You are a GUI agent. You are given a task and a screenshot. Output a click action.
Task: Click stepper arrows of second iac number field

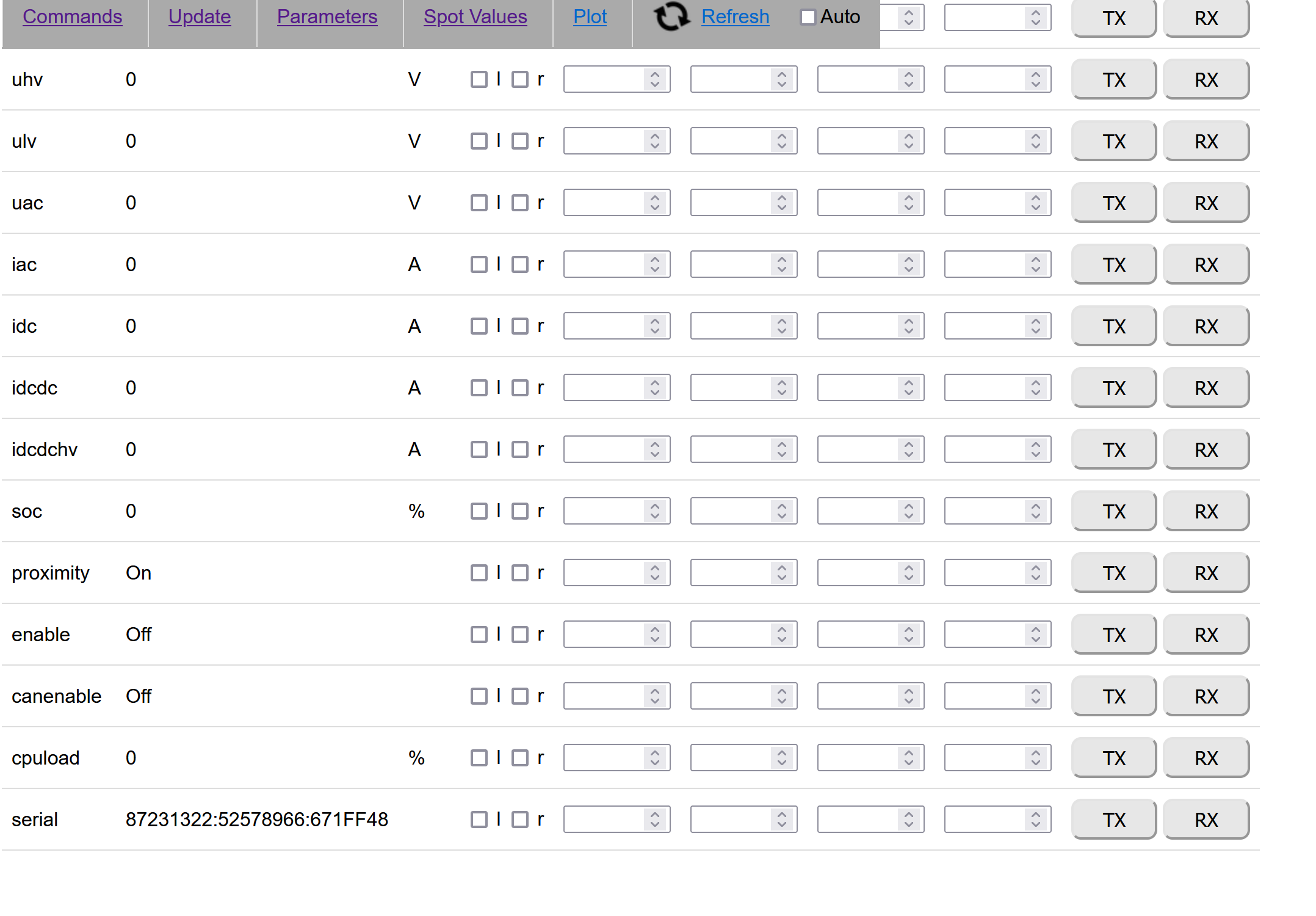coord(782,264)
